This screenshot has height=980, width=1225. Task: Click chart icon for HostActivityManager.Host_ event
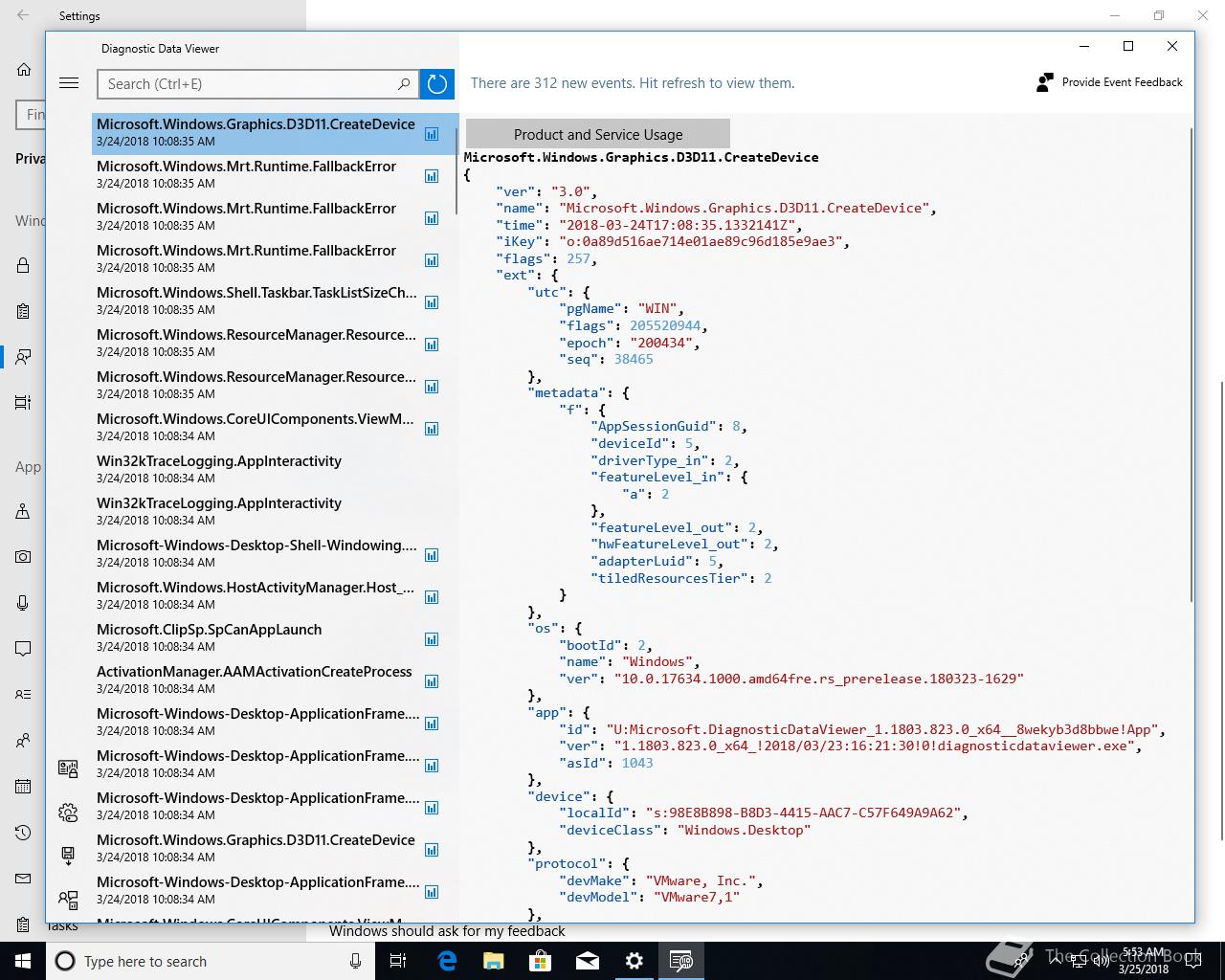pyautogui.click(x=432, y=597)
